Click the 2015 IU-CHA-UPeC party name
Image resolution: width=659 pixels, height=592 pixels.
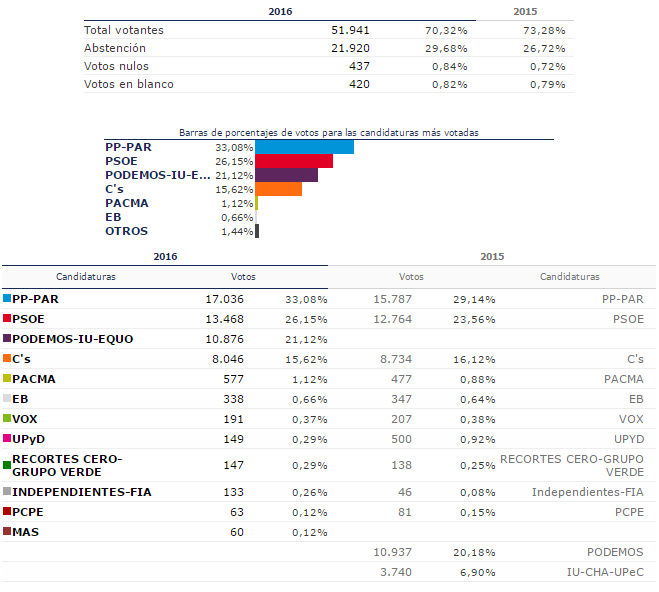pyautogui.click(x=605, y=572)
